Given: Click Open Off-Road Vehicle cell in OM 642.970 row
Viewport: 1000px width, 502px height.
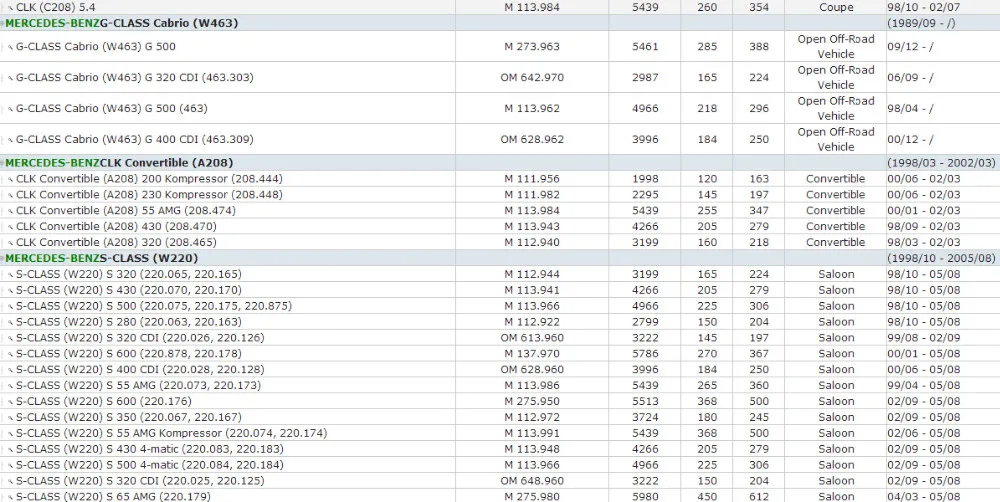Looking at the screenshot, I should click(x=835, y=78).
